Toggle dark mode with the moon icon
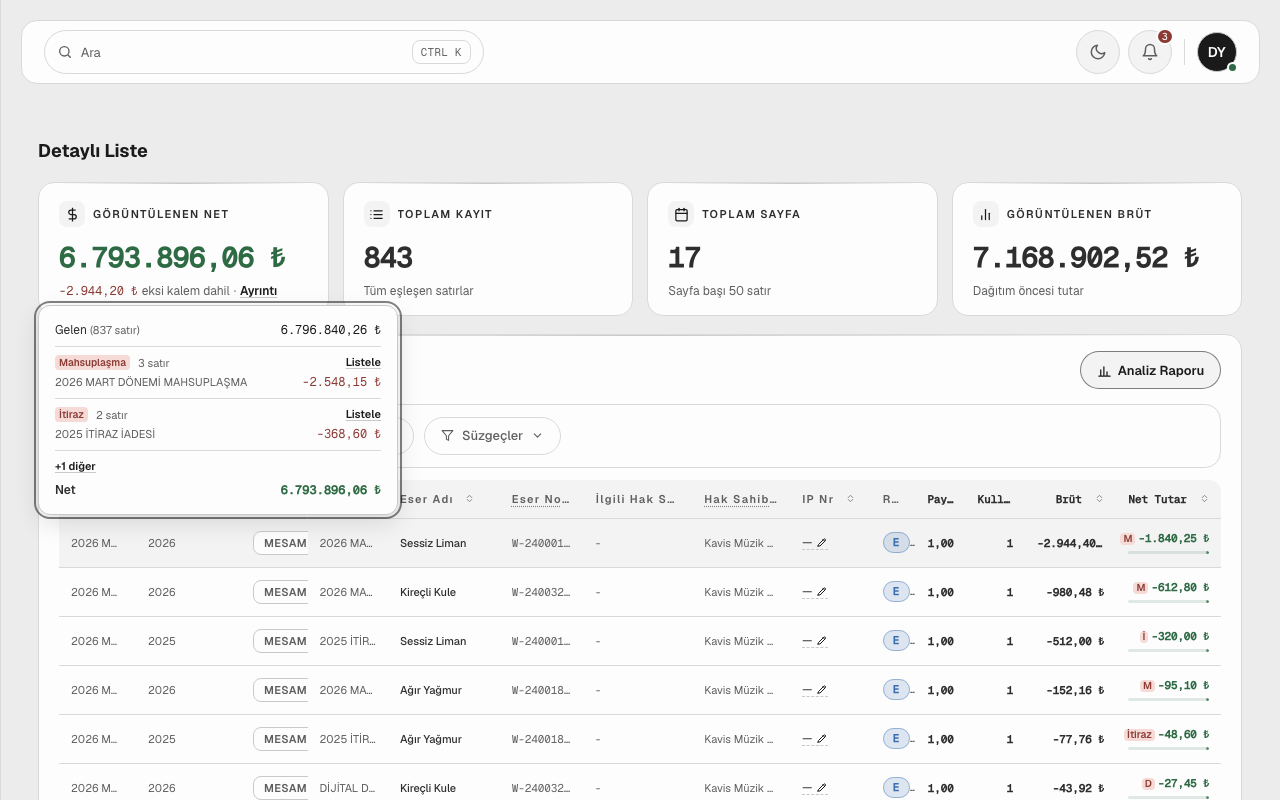 click(1098, 52)
